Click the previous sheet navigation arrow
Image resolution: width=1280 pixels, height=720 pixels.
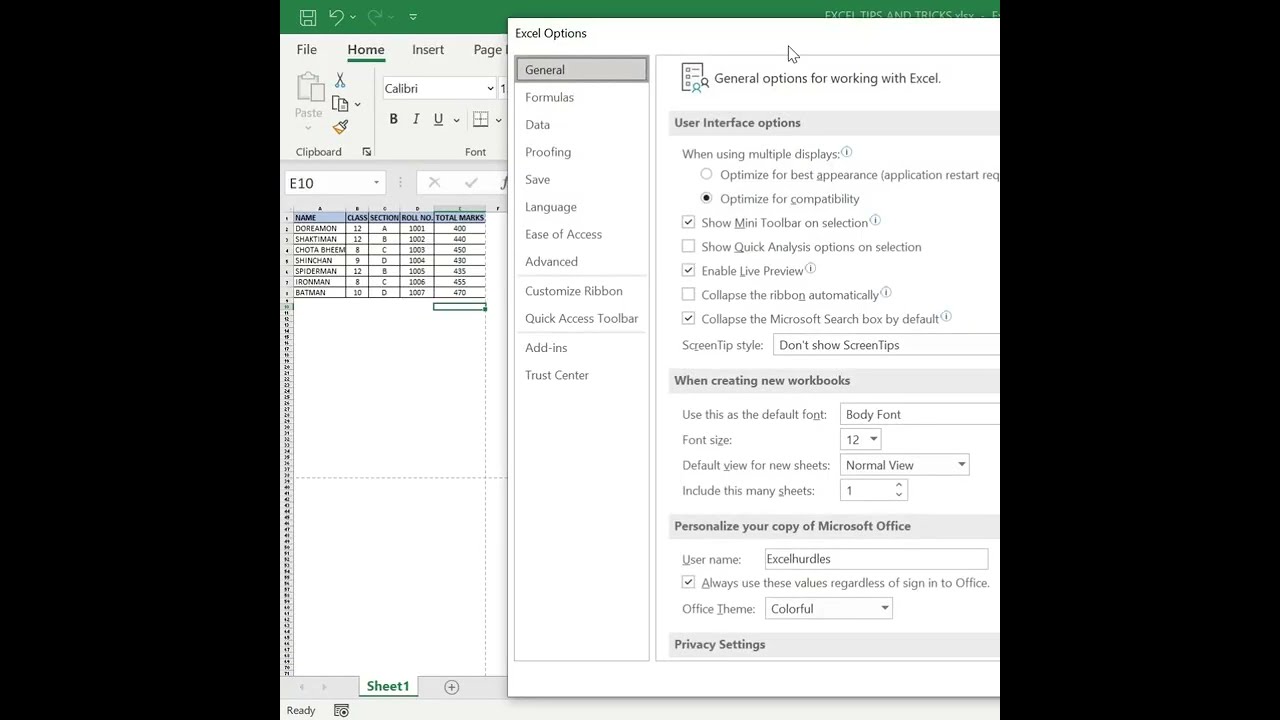click(x=302, y=687)
